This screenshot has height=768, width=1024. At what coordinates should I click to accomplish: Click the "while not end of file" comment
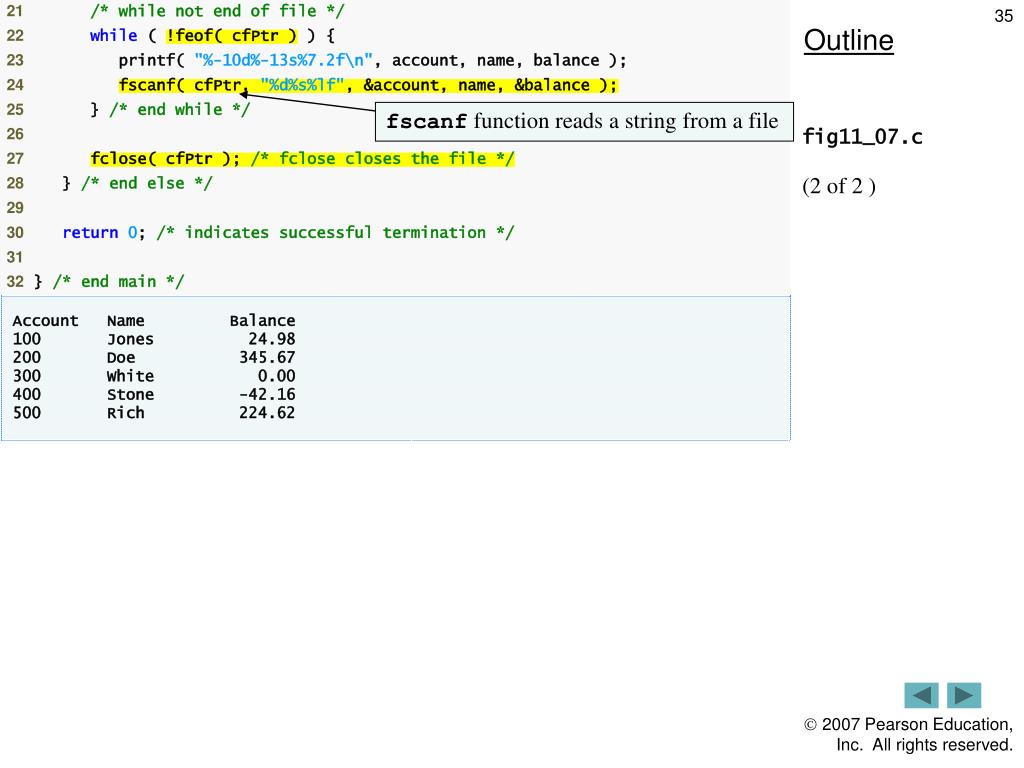pos(220,12)
